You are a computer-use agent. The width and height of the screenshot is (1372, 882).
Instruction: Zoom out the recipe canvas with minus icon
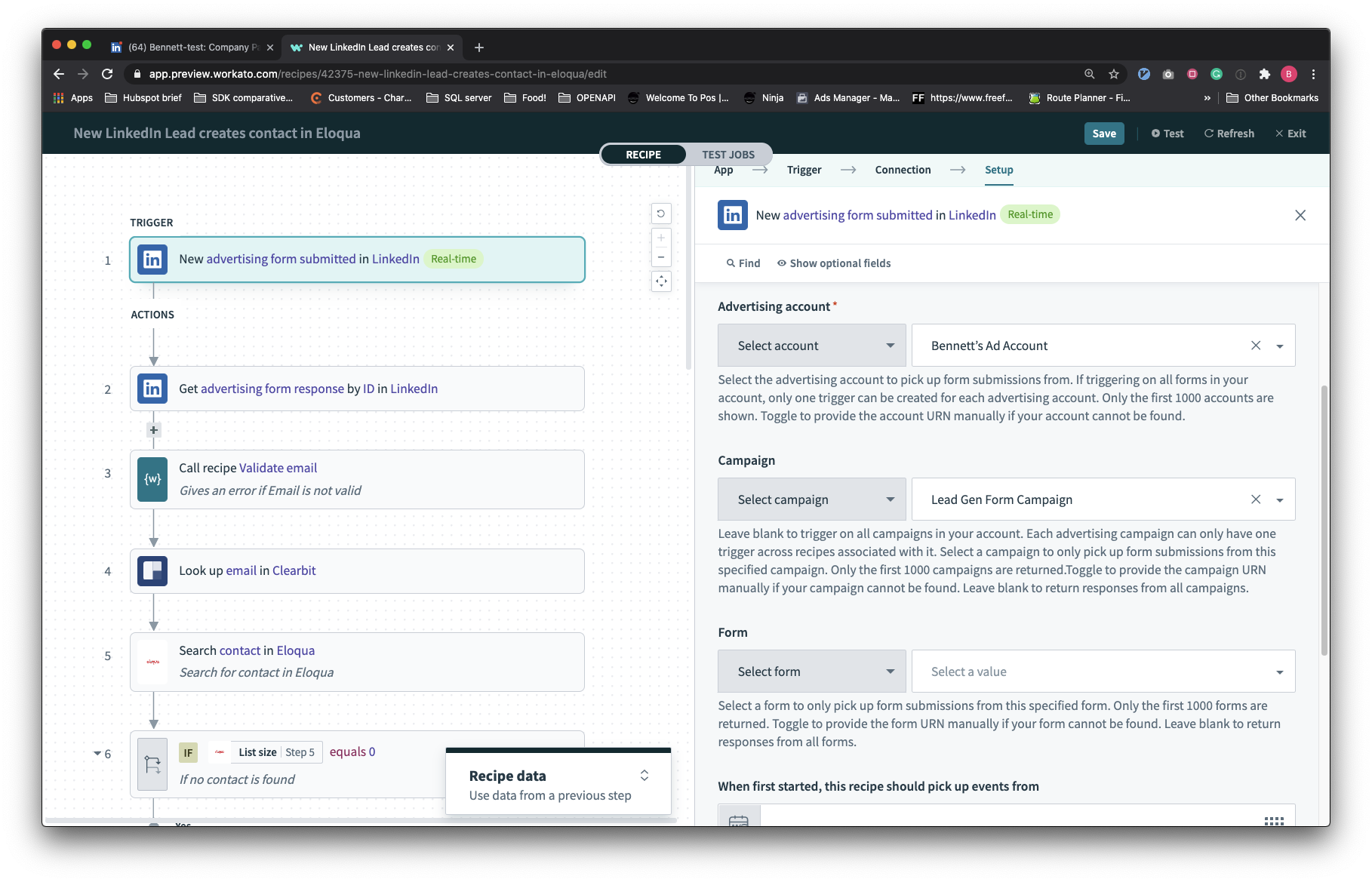661,257
